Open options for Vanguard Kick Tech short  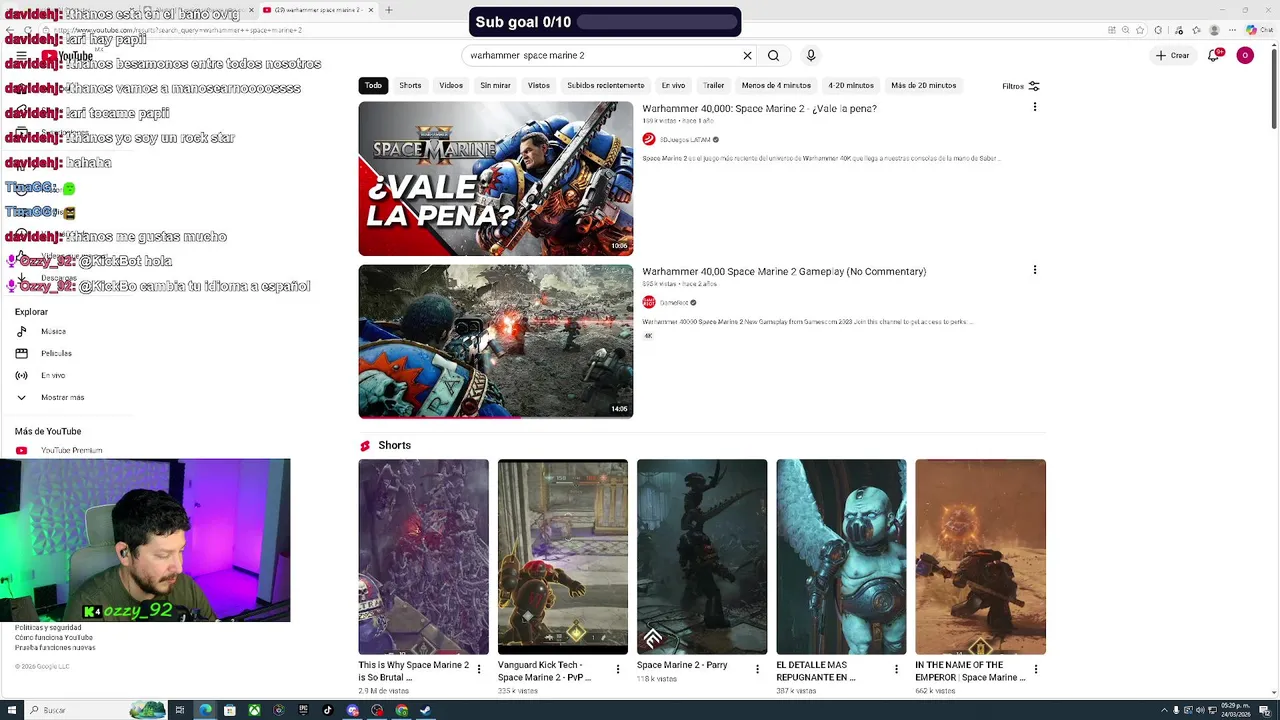(618, 669)
